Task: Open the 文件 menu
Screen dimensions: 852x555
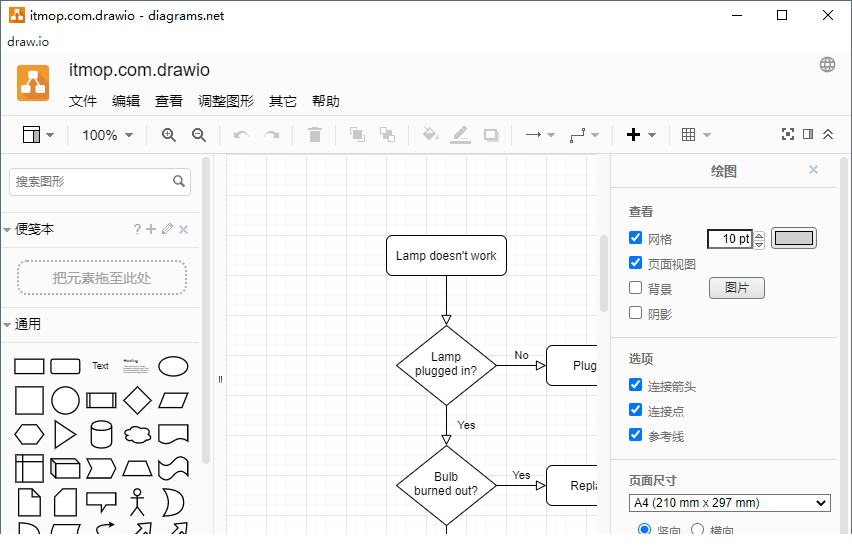Action: tap(83, 101)
